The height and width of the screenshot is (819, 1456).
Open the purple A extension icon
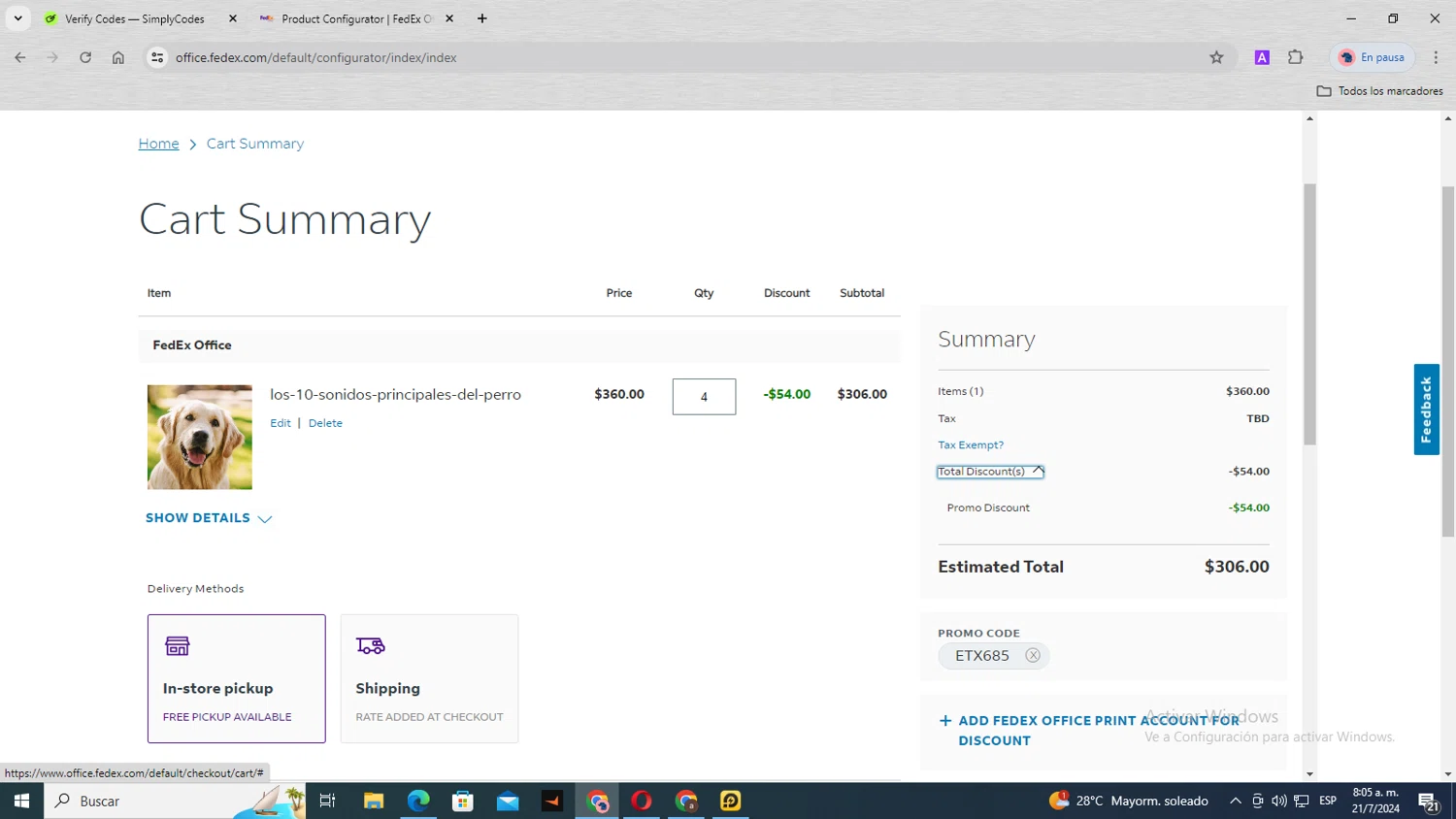(x=1262, y=57)
